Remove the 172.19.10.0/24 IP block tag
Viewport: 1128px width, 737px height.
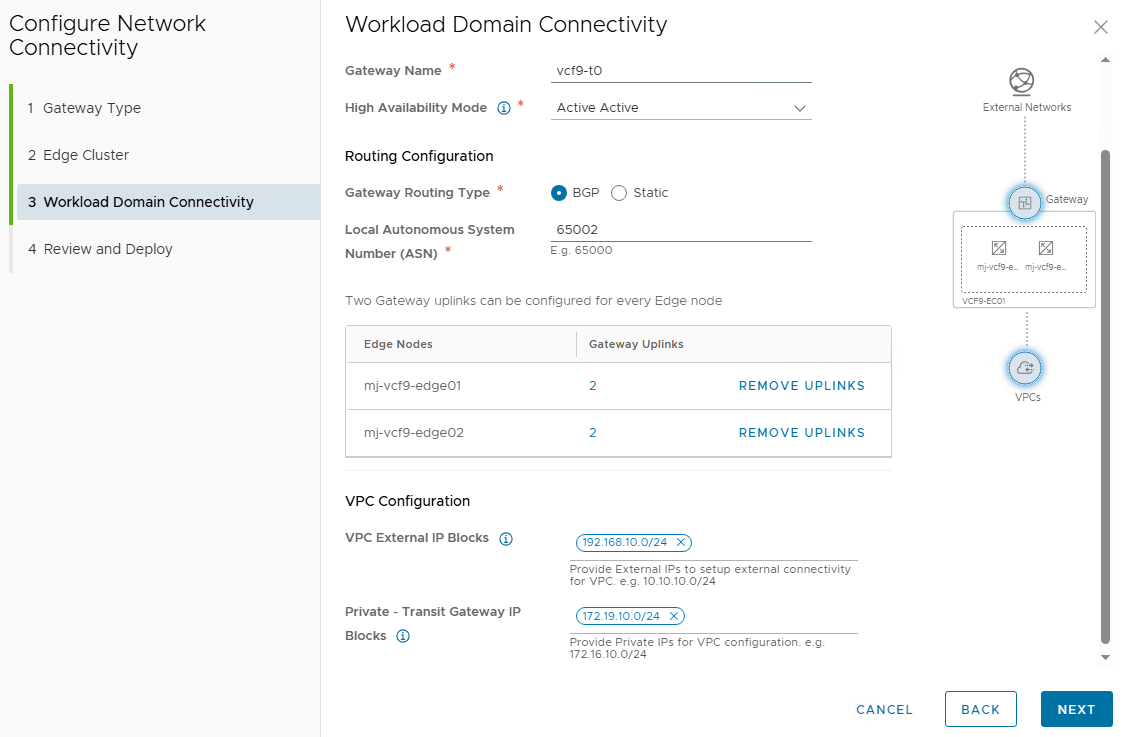(674, 616)
